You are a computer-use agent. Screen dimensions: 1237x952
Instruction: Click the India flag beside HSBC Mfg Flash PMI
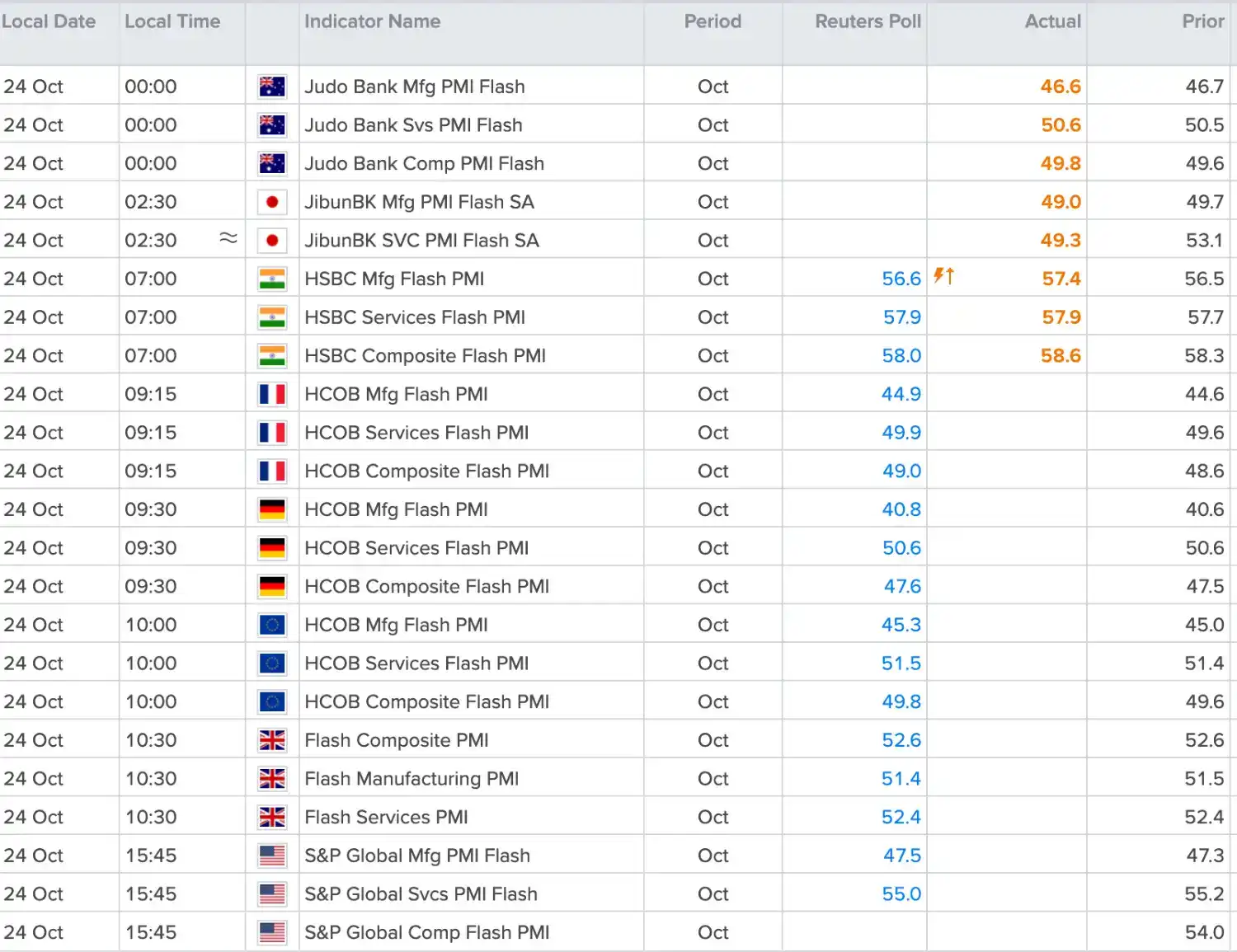272,279
